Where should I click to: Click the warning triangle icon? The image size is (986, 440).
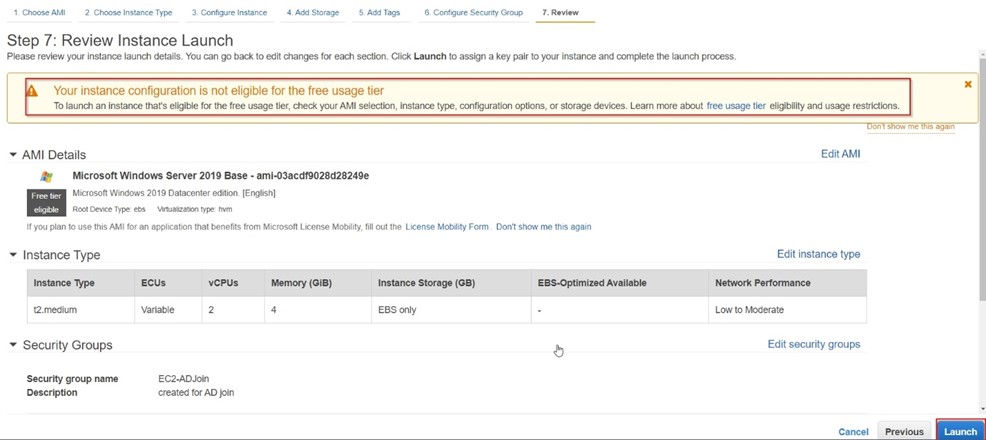(32, 91)
